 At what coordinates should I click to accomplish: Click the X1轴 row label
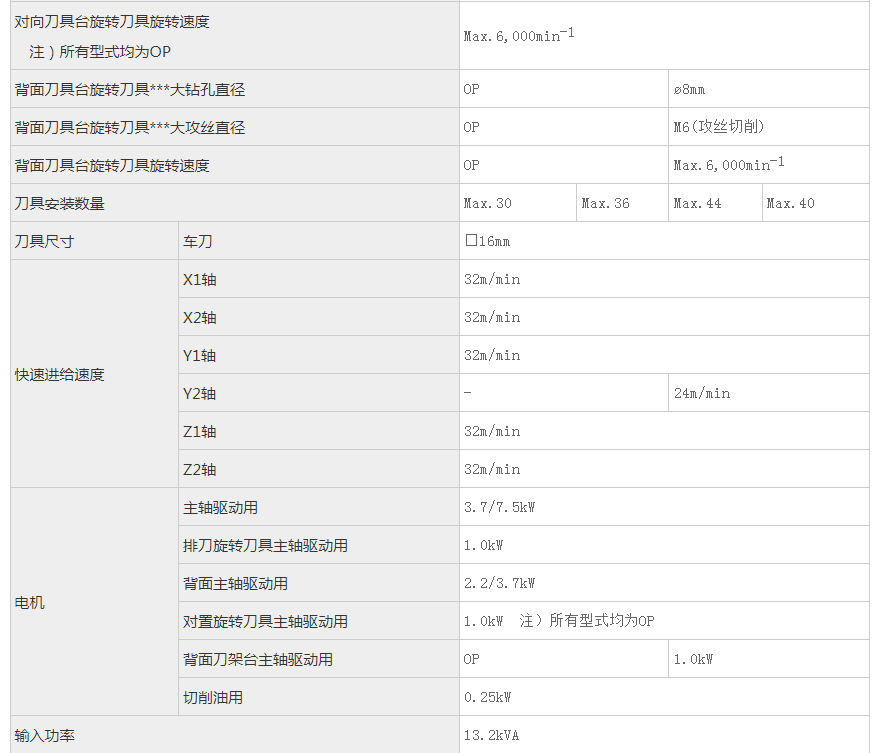coord(200,279)
